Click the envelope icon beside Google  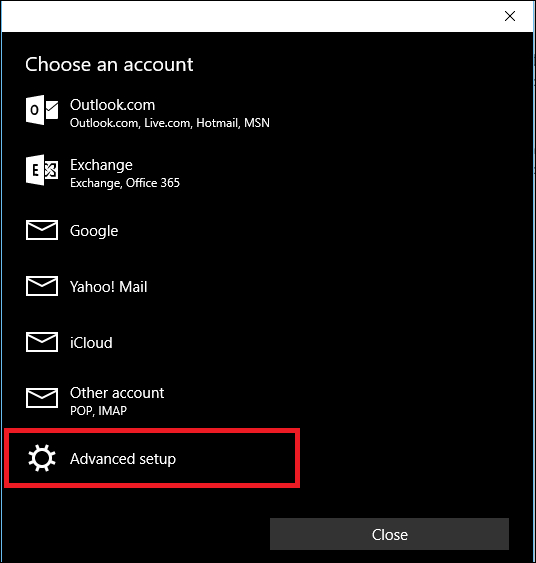pyautogui.click(x=42, y=230)
